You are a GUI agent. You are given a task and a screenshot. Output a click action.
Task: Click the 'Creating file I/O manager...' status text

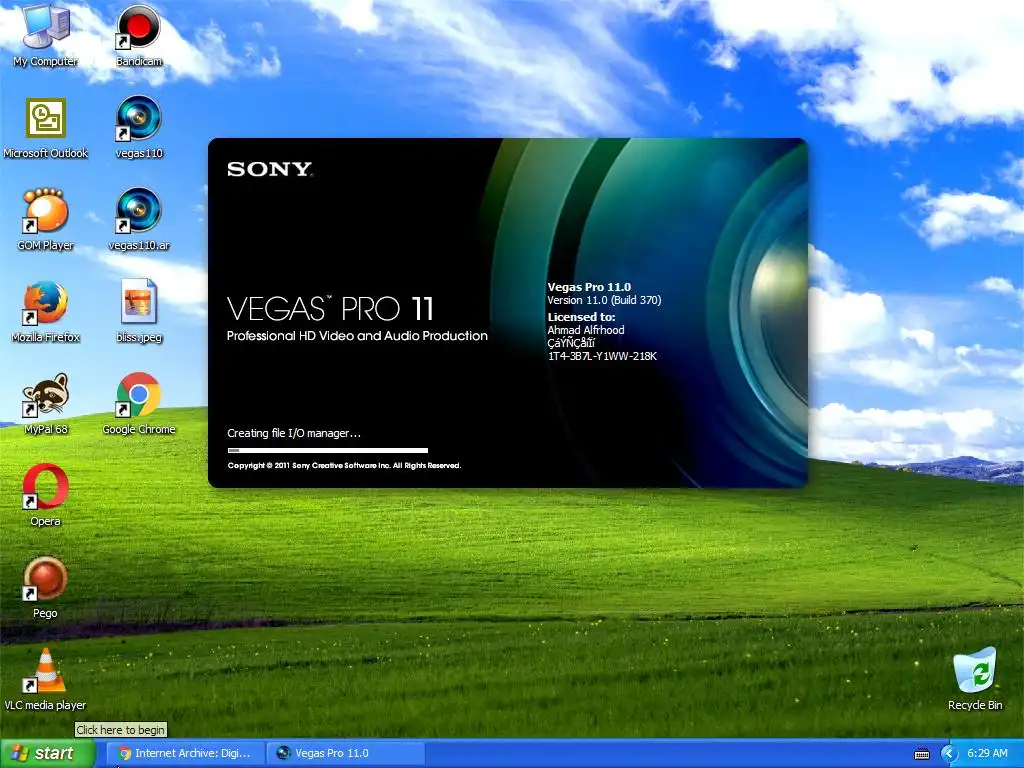click(294, 433)
